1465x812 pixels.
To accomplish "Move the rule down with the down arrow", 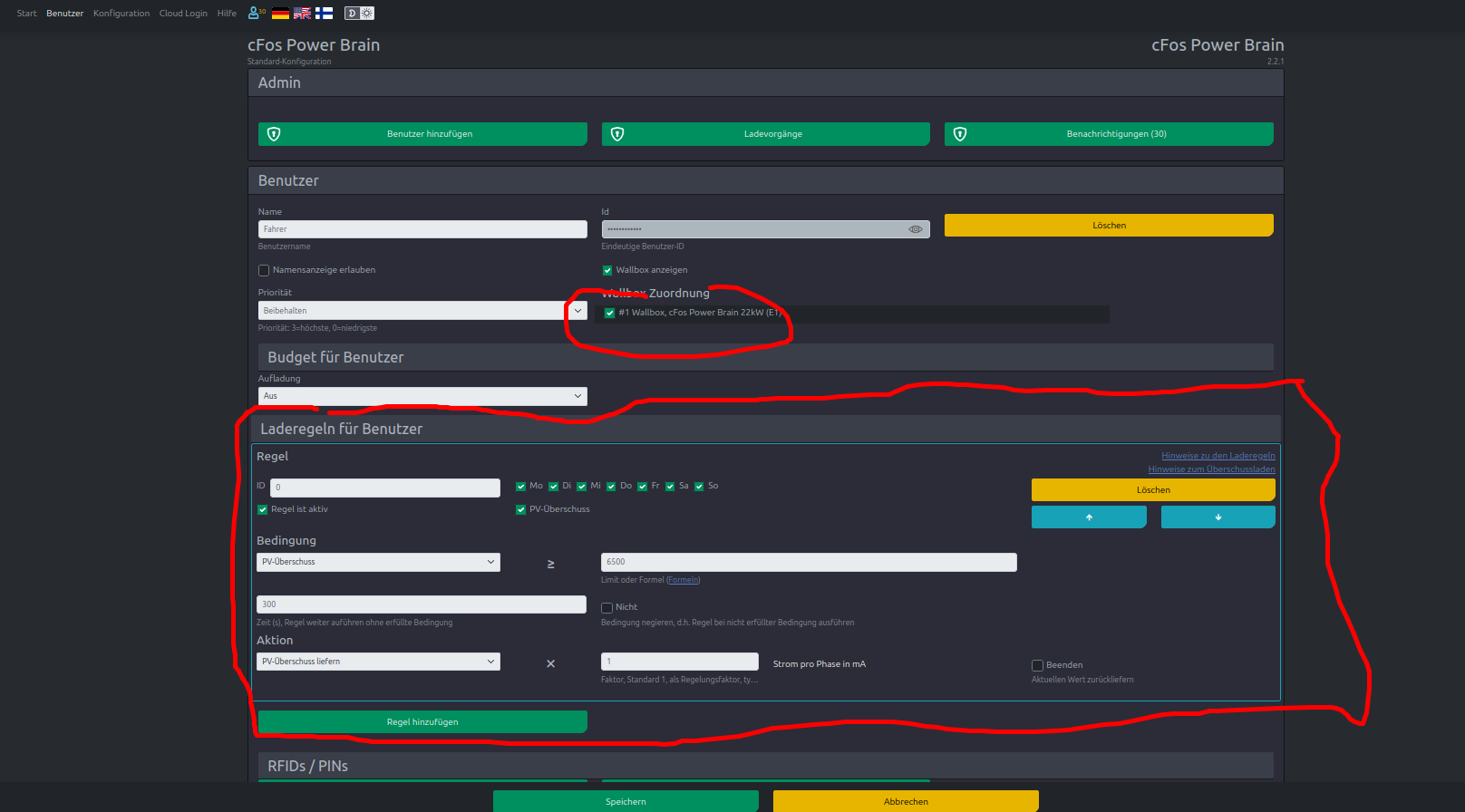I will tap(1218, 517).
